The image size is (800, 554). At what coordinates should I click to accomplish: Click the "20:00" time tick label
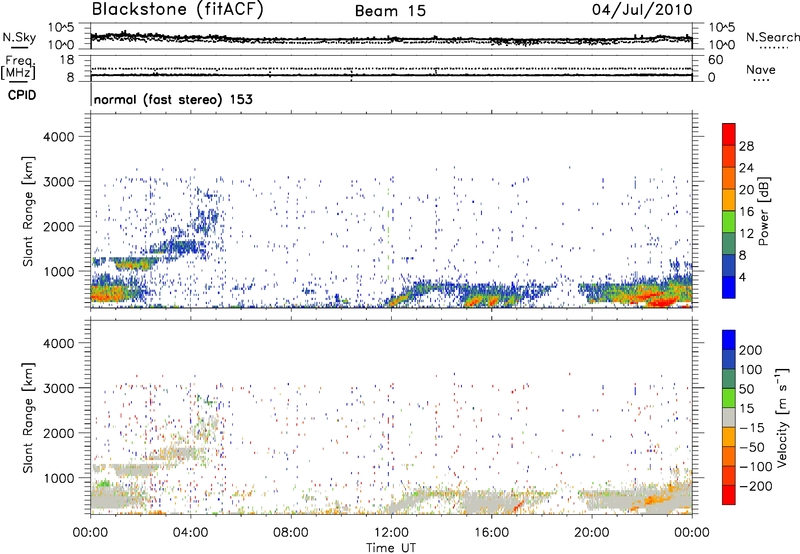(x=591, y=533)
